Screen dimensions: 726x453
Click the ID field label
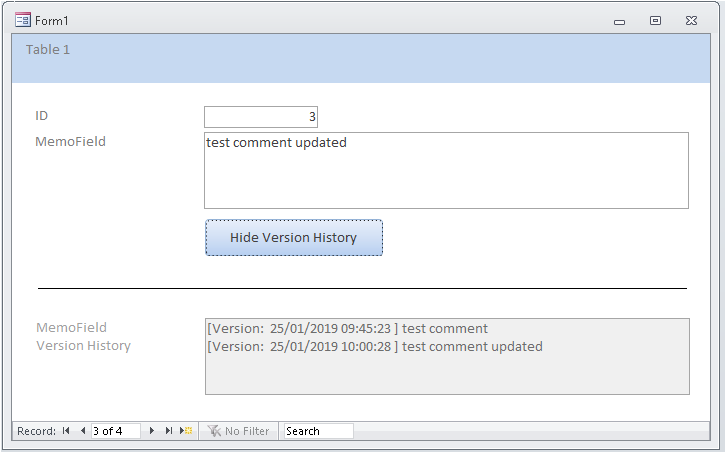42,116
